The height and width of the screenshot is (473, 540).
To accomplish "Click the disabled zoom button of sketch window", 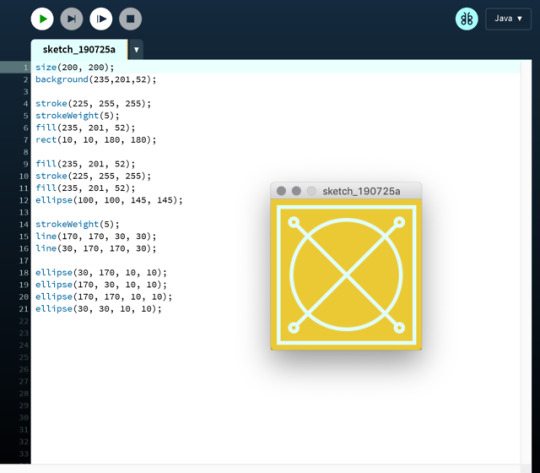I will pos(311,191).
